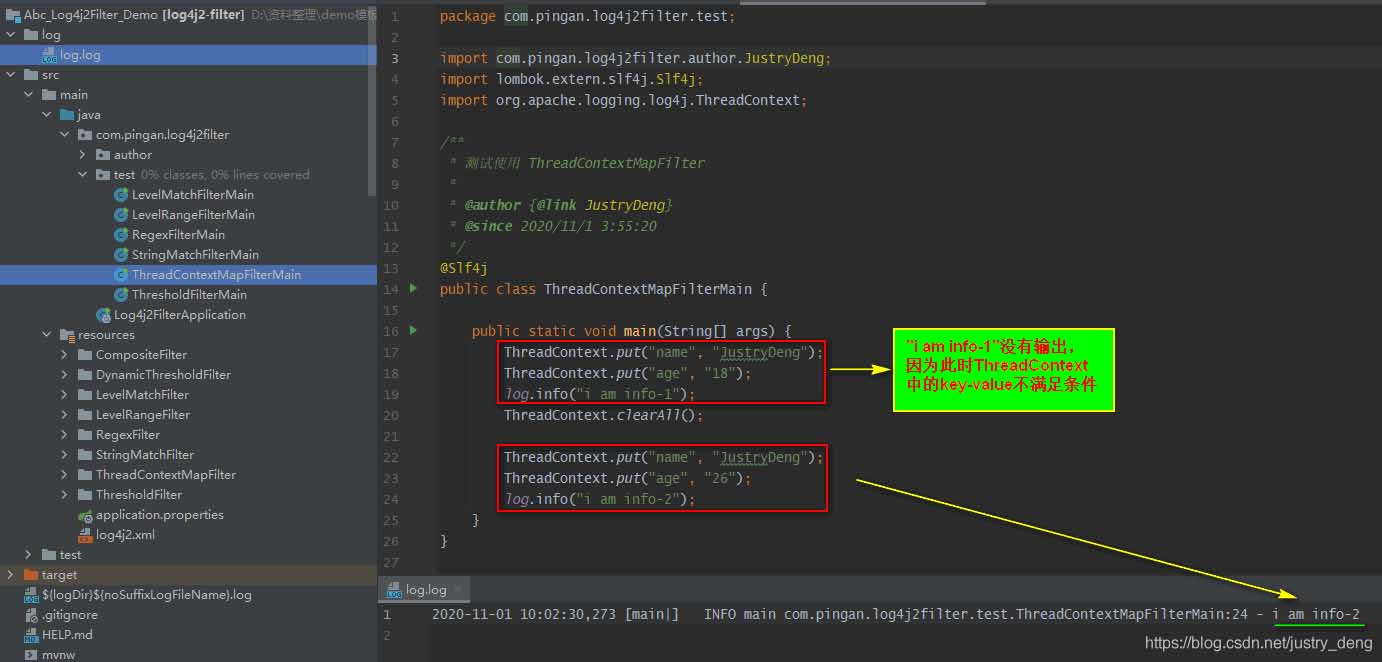Click the HELP.md file icon
The height and width of the screenshot is (662, 1382).
point(31,635)
